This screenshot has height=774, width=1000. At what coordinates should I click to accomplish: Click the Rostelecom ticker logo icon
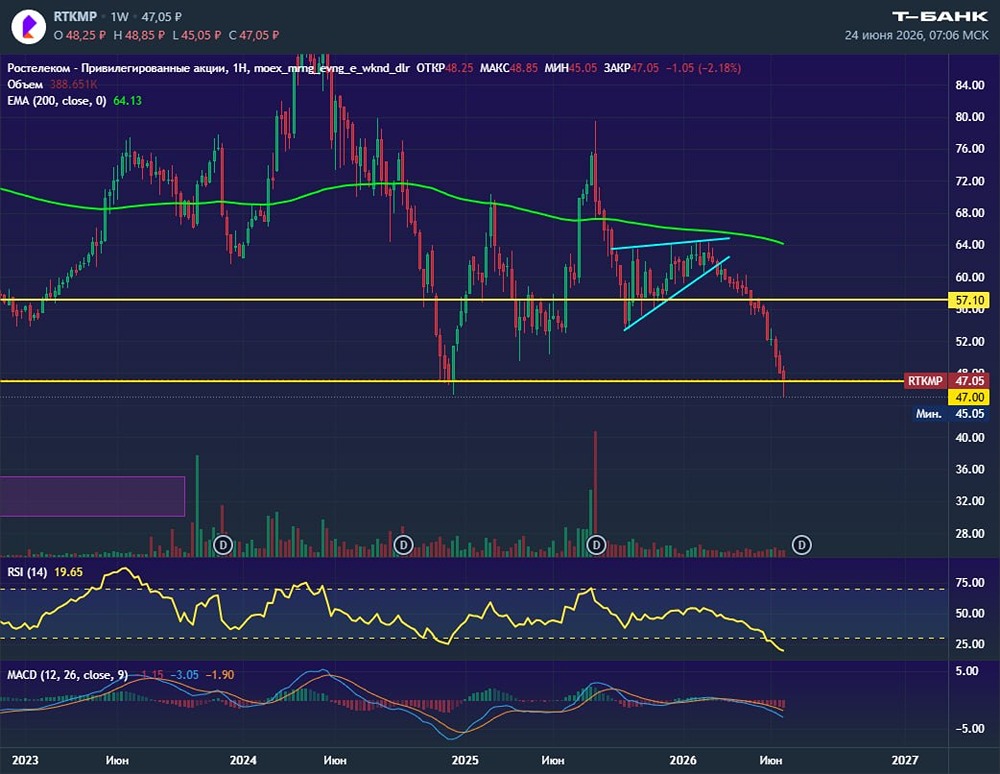coord(28,27)
